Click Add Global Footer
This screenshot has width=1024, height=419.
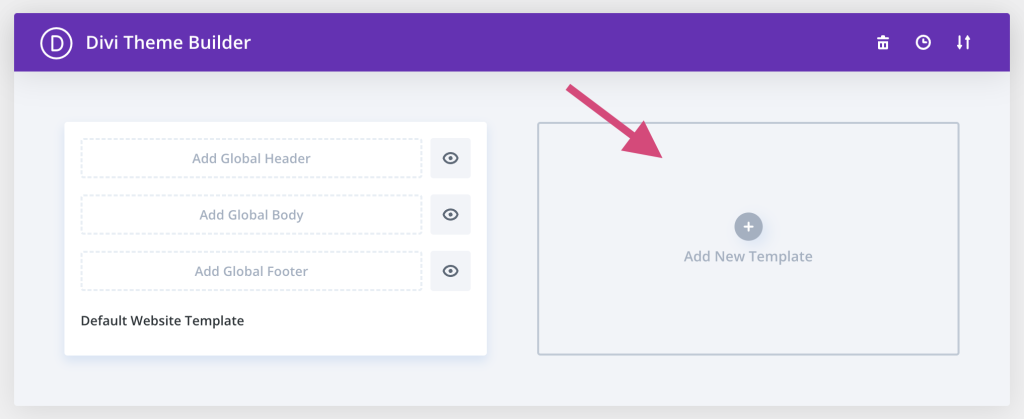point(251,271)
